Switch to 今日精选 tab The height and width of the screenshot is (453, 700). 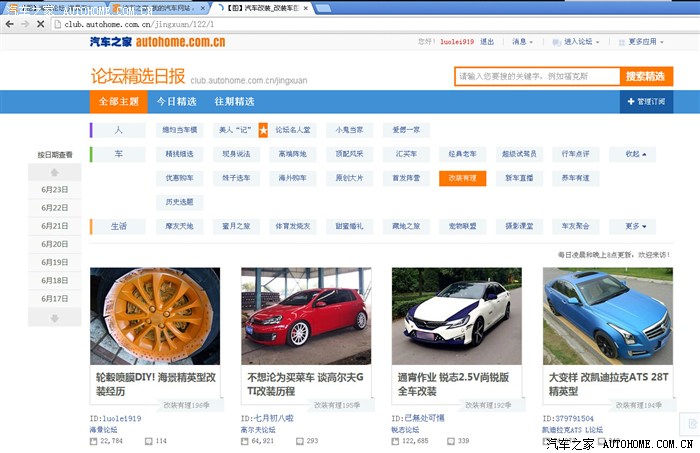pos(177,102)
